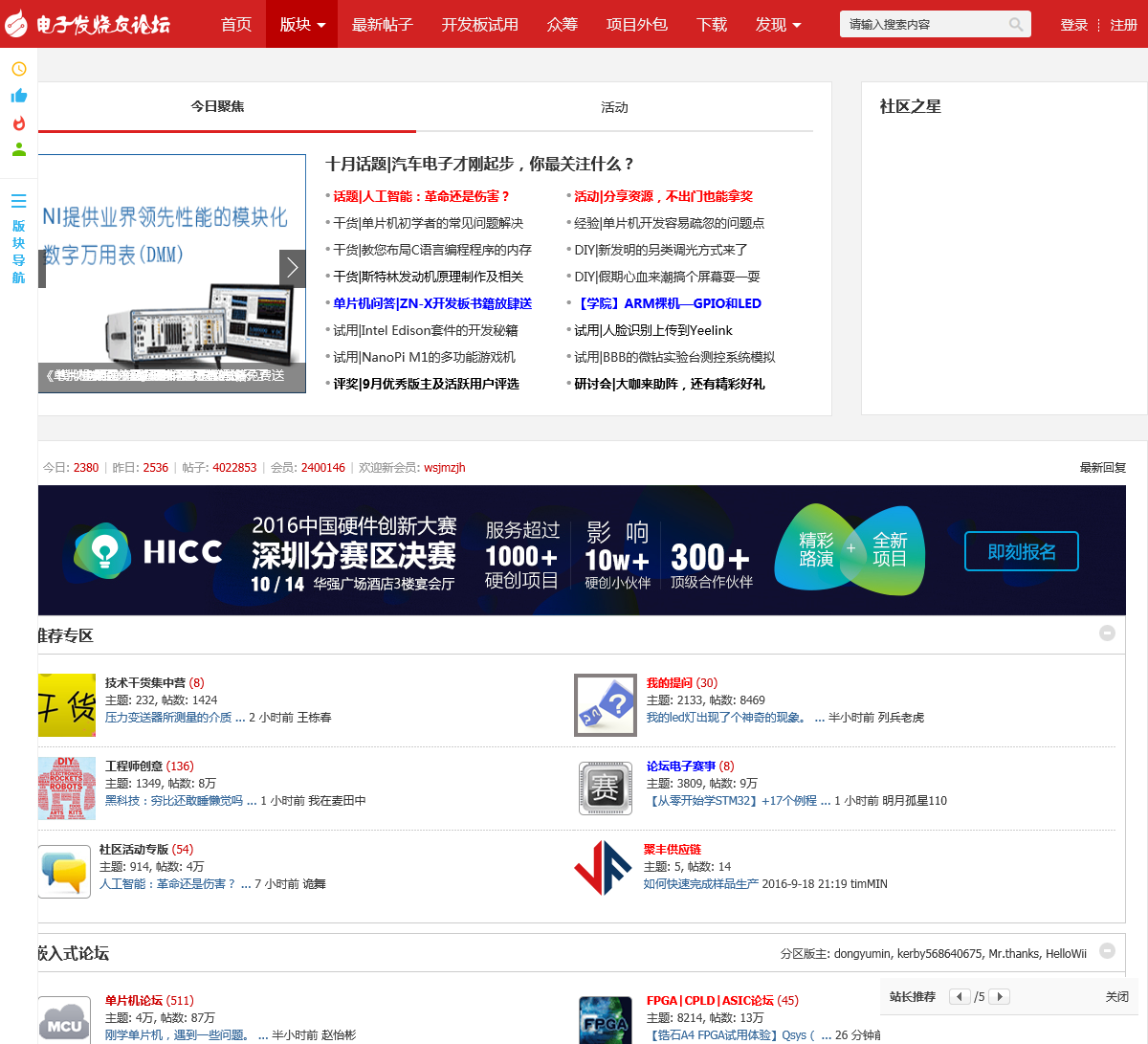Click the 聚丰供应链 red logo icon
Screen dimensions: 1148x1044
(x=603, y=868)
